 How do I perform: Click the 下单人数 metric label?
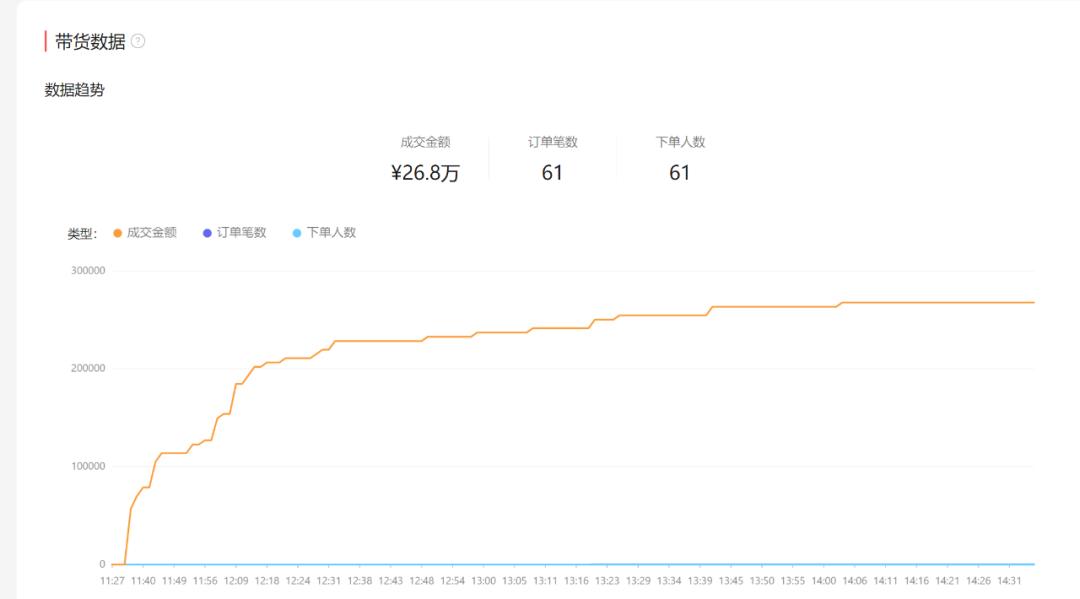tap(678, 142)
